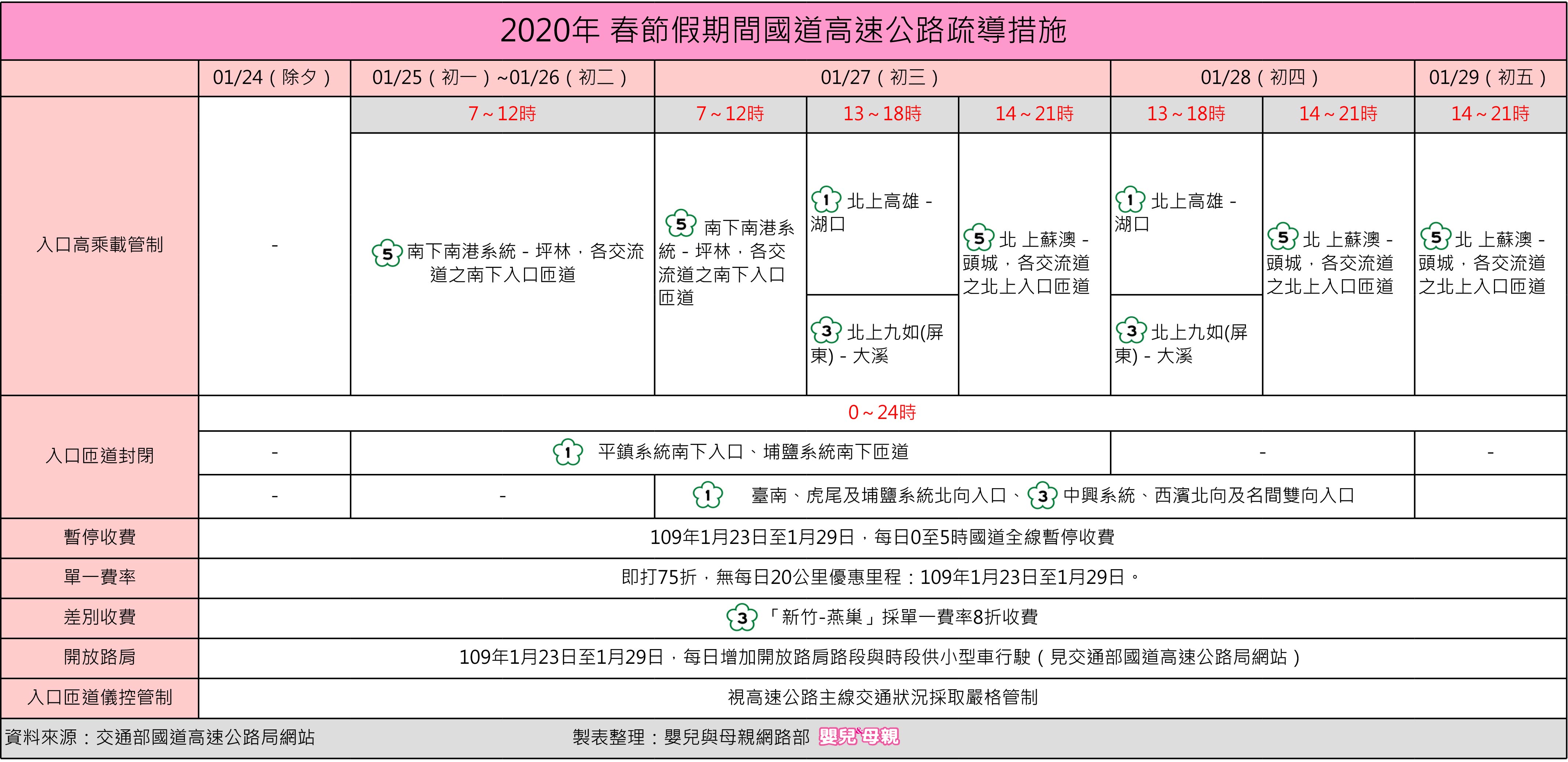Click the highway 5 icon in 01/25~01/26 cell
The height and width of the screenshot is (762, 1568).
[x=387, y=254]
